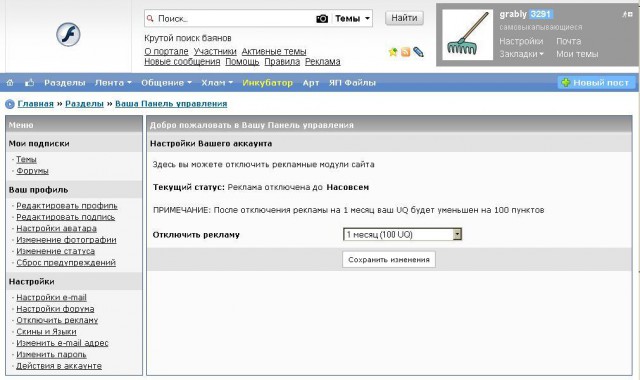Open Редактировать профиль link
The width and height of the screenshot is (640, 380).
point(67,206)
